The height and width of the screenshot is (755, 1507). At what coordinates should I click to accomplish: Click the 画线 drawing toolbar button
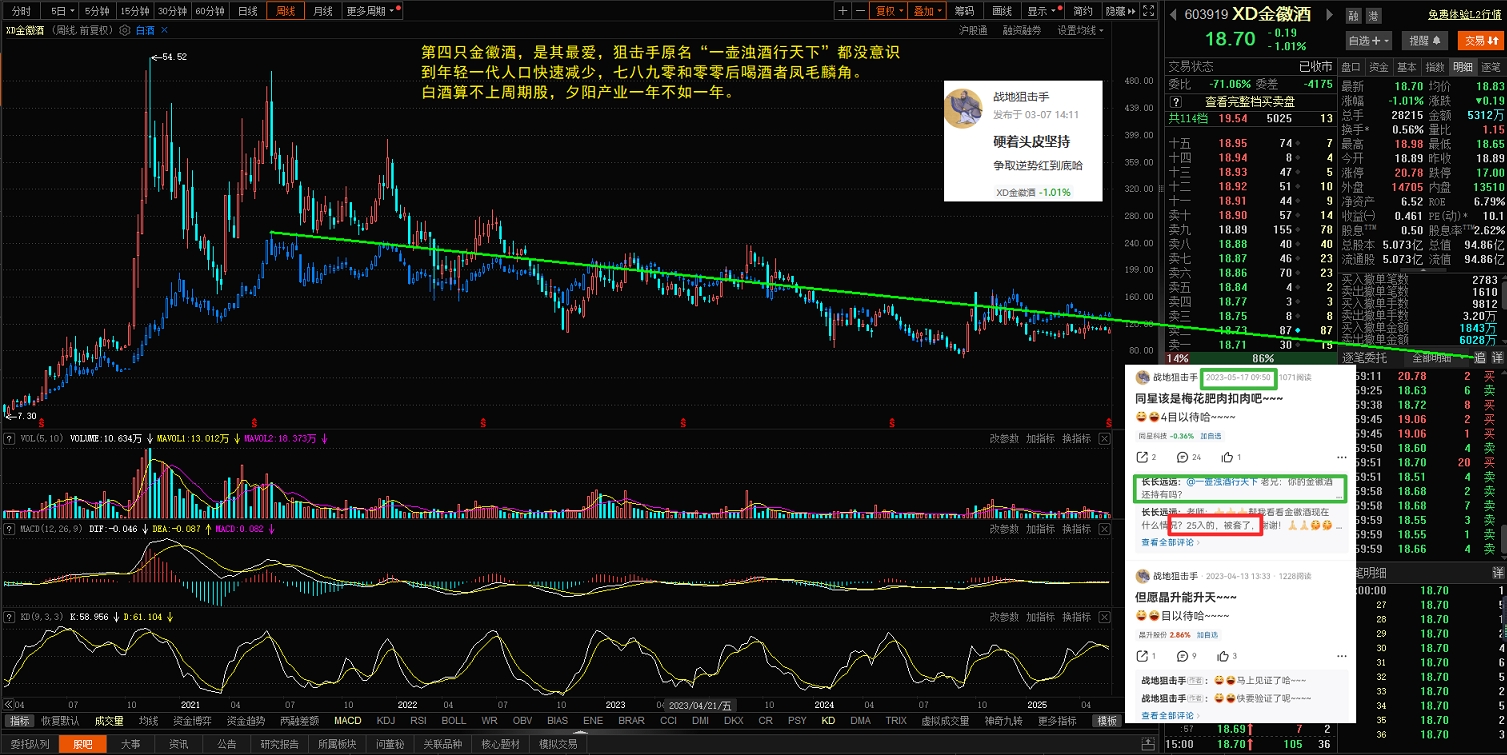coord(1002,11)
